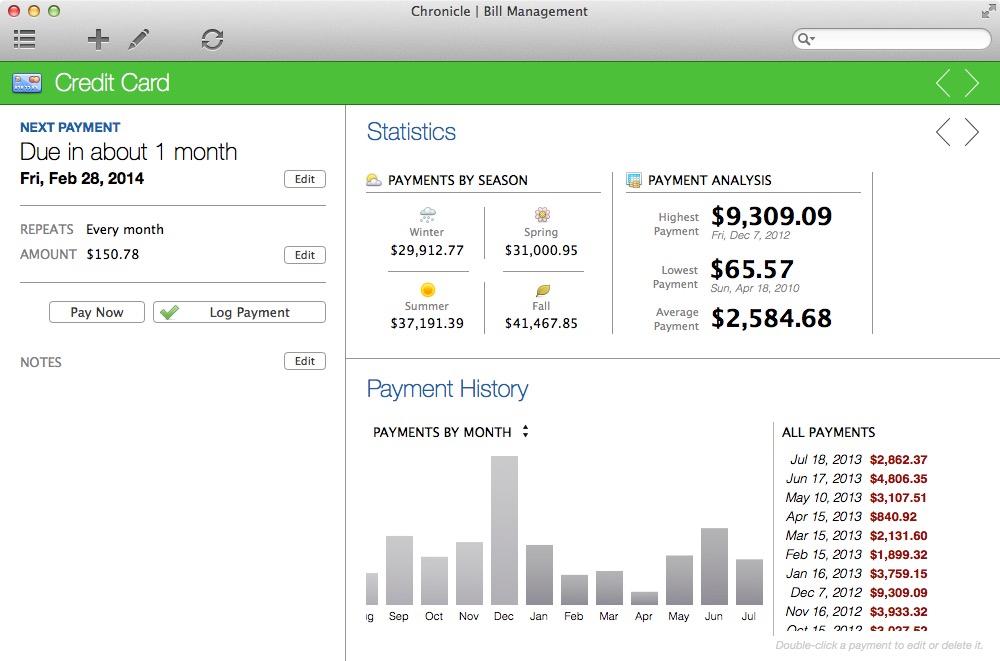Click the Log Payment button

point(239,312)
